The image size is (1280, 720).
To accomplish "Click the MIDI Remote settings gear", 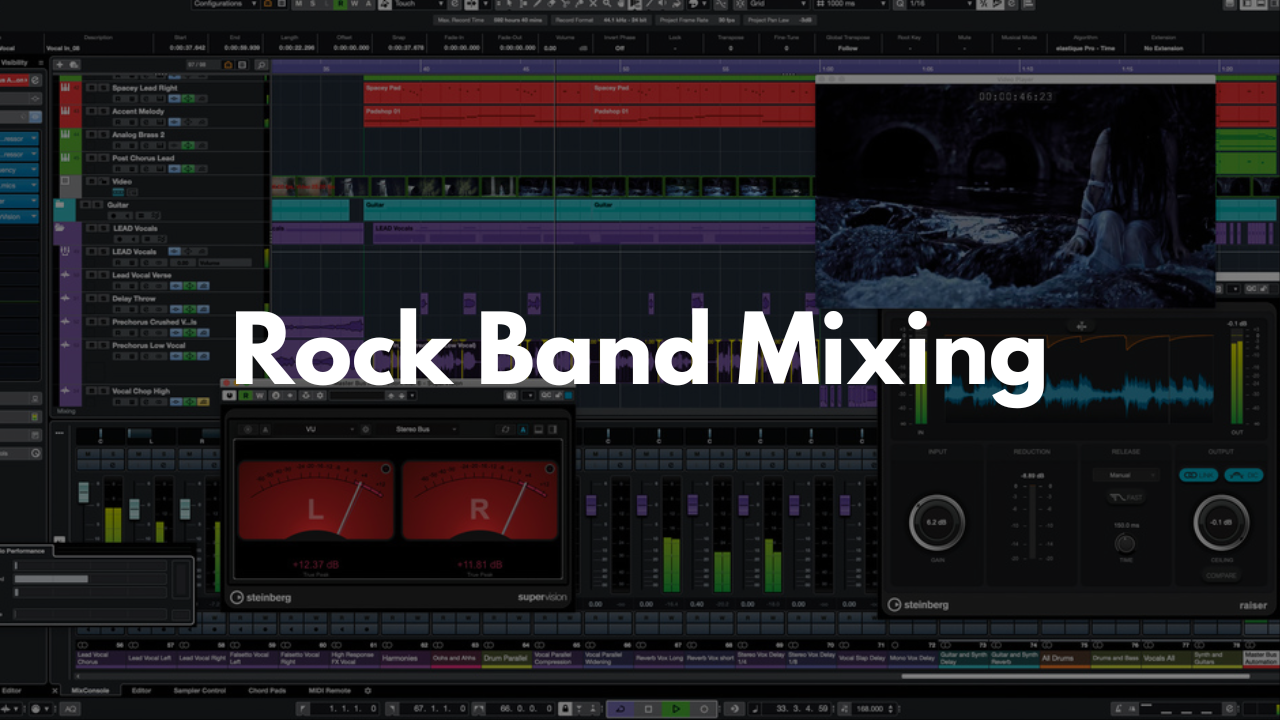I will click(x=368, y=689).
